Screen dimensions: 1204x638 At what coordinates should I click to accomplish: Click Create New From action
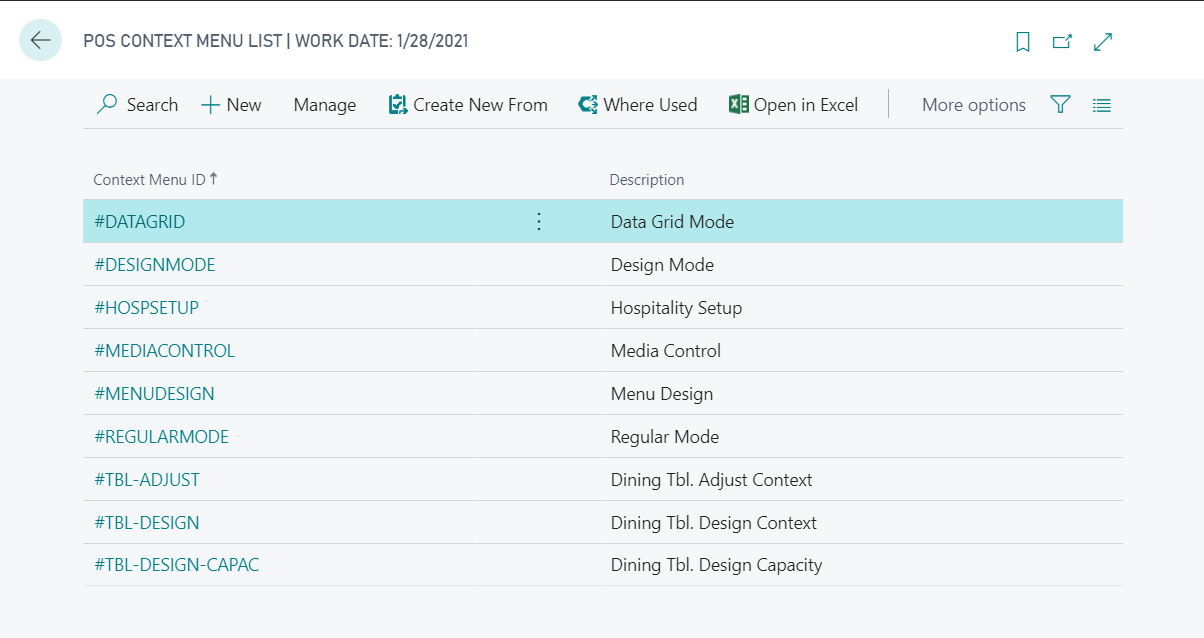(468, 105)
